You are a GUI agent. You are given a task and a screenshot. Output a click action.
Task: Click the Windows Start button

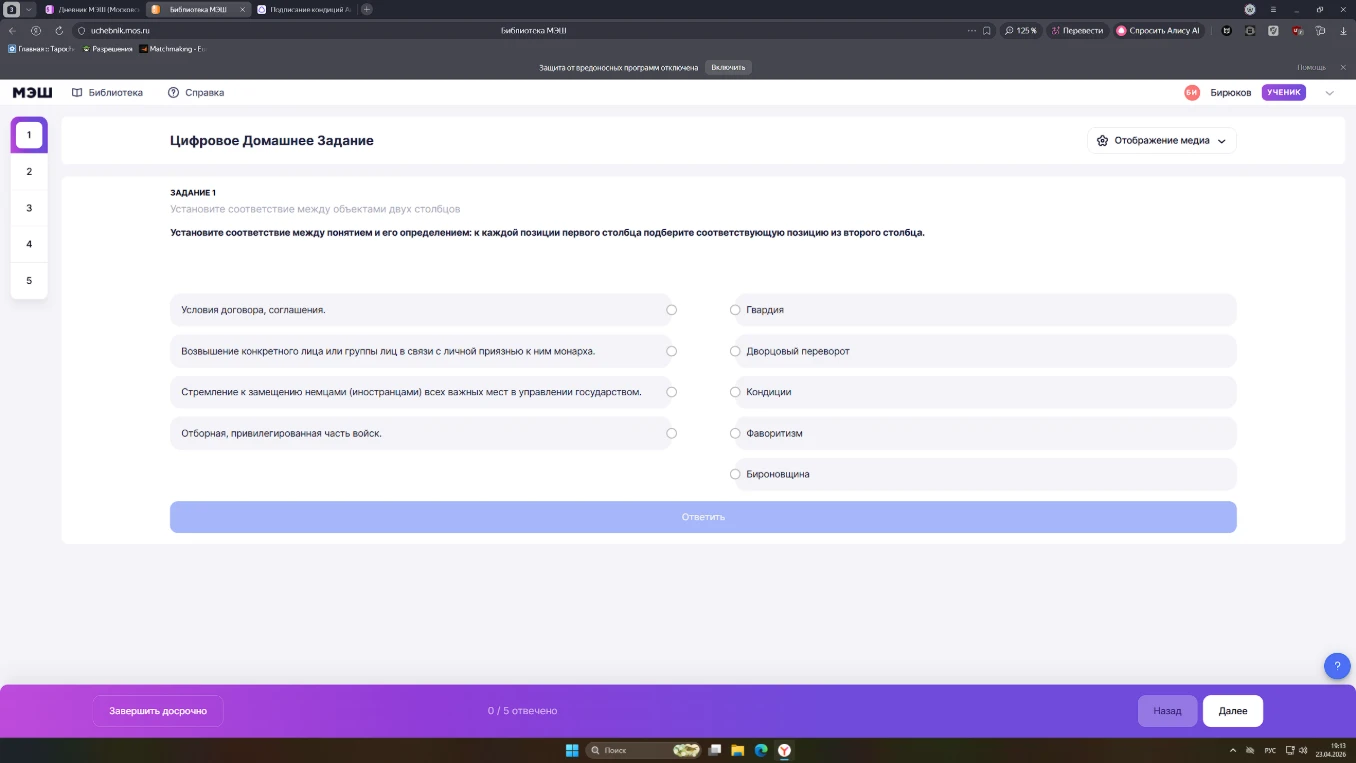572,750
